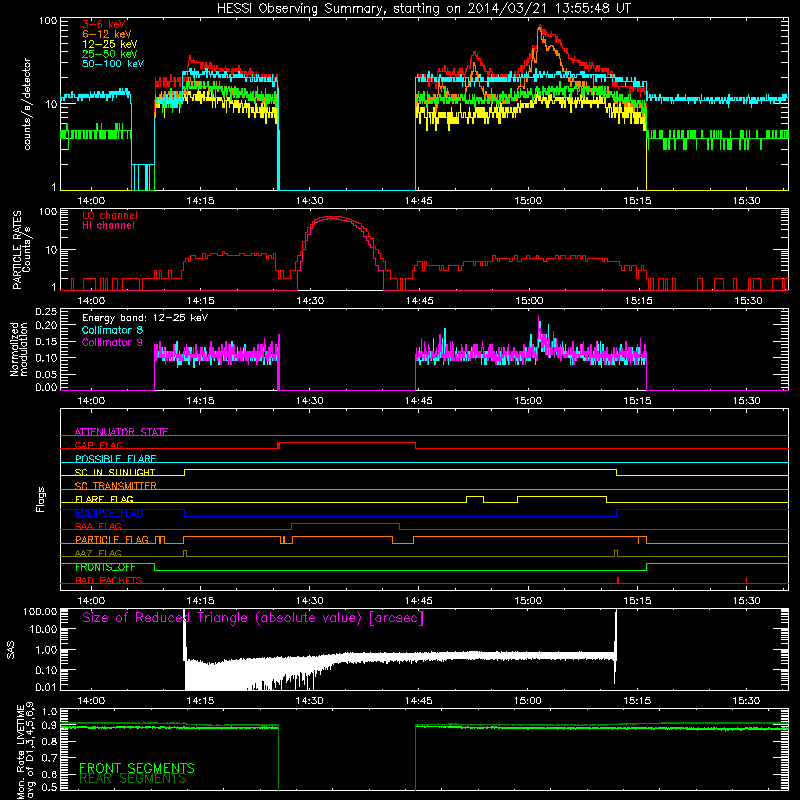
Task: Click the 'counts/s/detector' axis label
Action: (27, 104)
